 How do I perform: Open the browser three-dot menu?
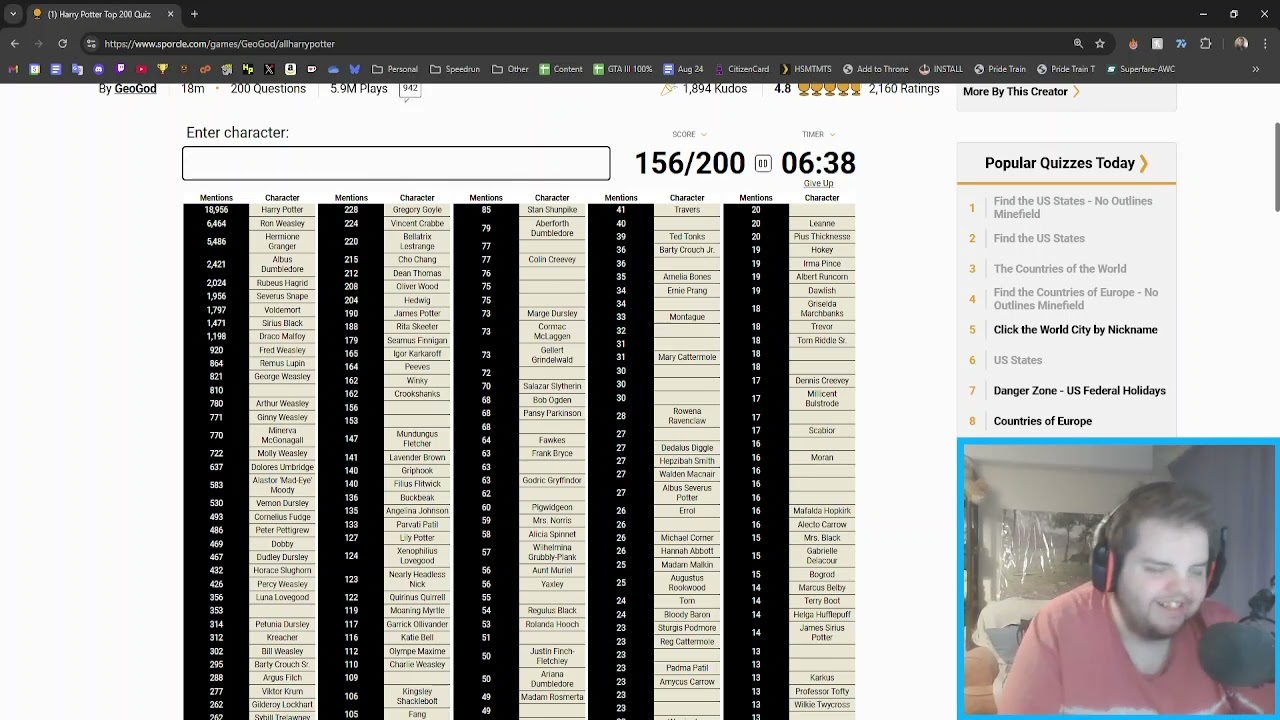(1265, 44)
